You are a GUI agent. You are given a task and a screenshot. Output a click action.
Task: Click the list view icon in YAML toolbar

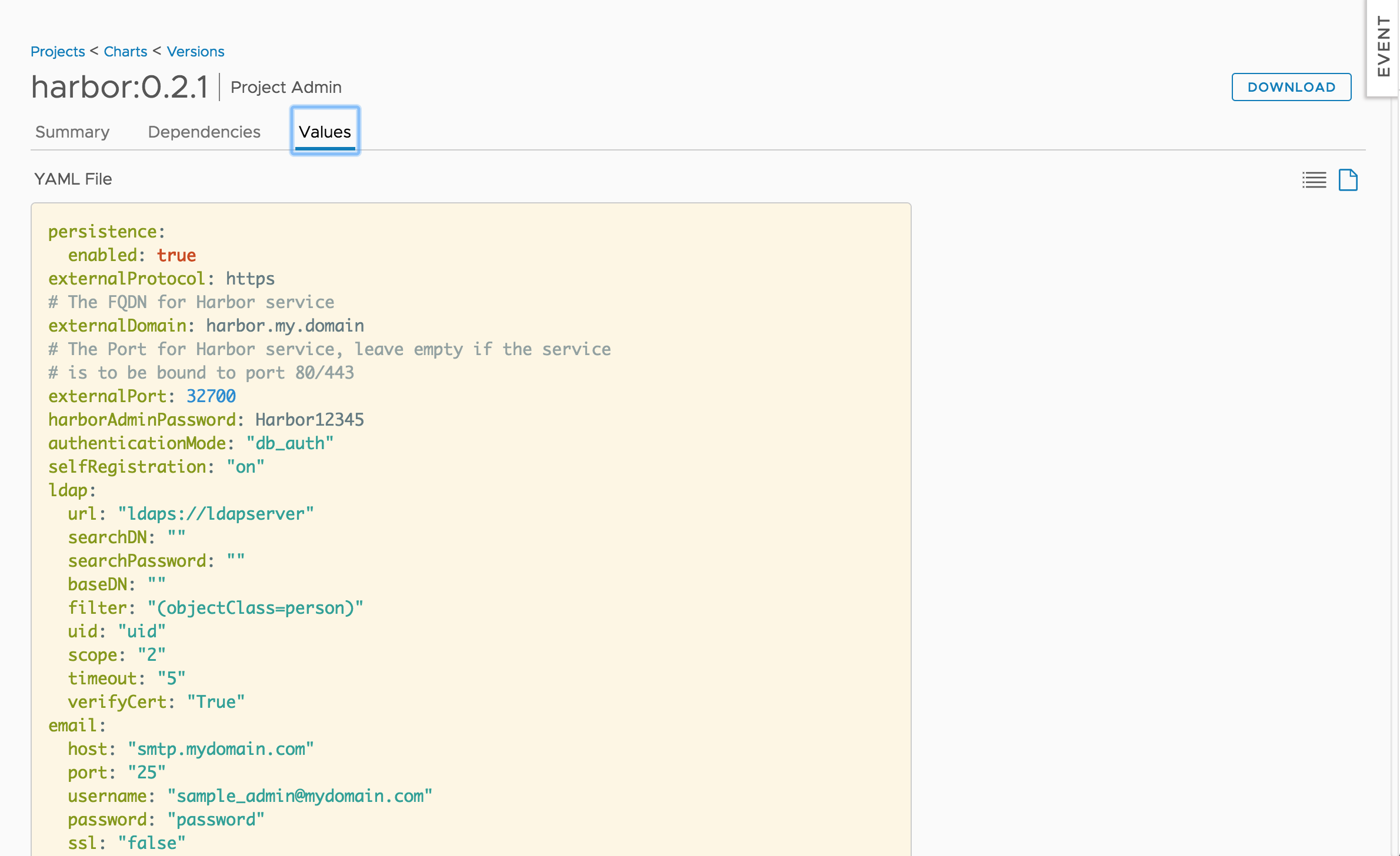coord(1314,179)
